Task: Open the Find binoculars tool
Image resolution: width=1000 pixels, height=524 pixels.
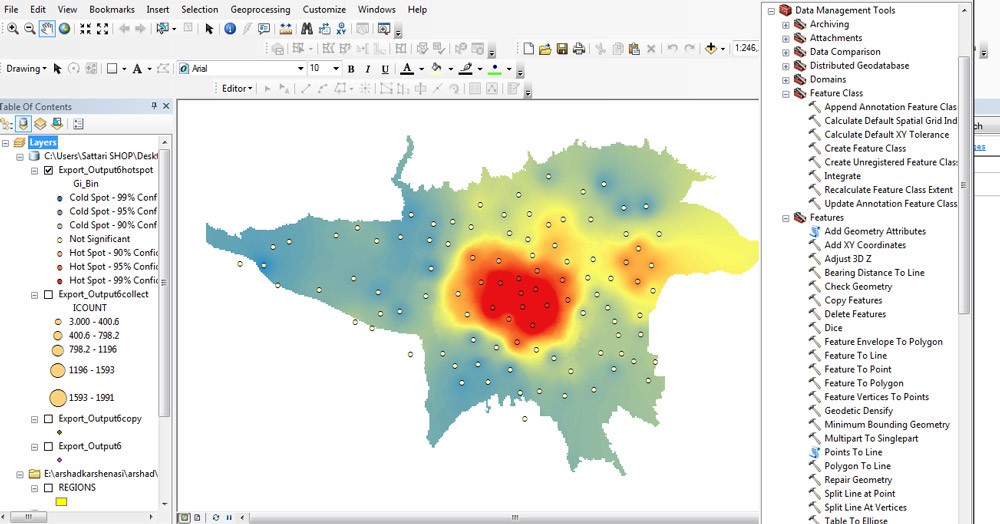Action: (308, 29)
